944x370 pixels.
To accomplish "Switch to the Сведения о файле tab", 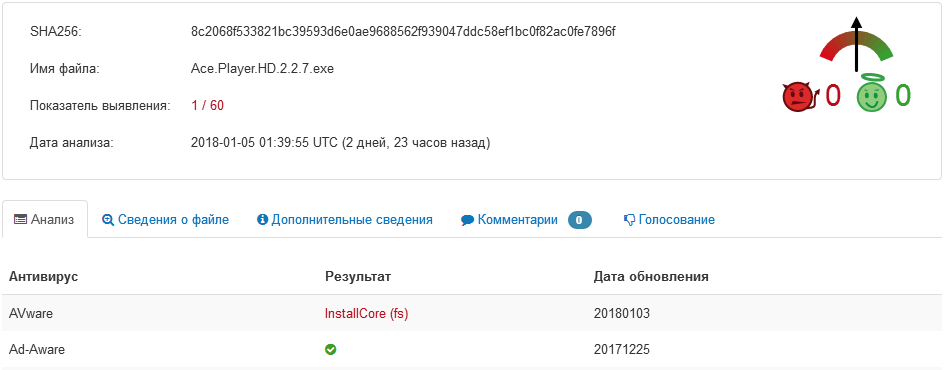I will click(166, 220).
